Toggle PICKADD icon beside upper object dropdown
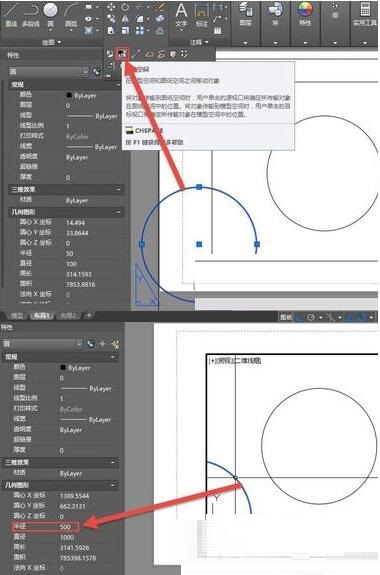 click(x=96, y=72)
